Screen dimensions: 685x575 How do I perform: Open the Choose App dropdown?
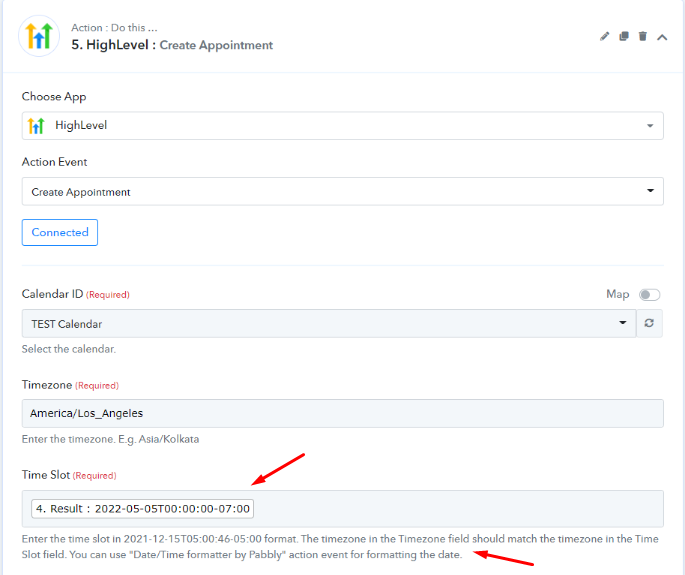coord(342,126)
